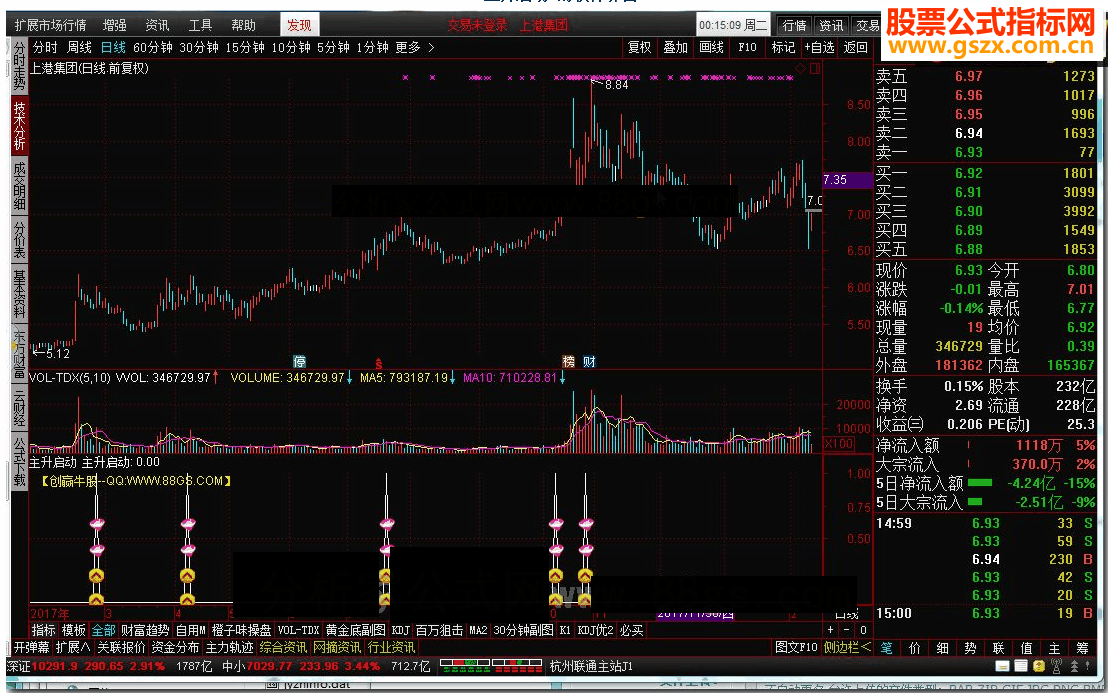
Task: Open the 综合资讯 tab
Action: pyautogui.click(x=283, y=647)
